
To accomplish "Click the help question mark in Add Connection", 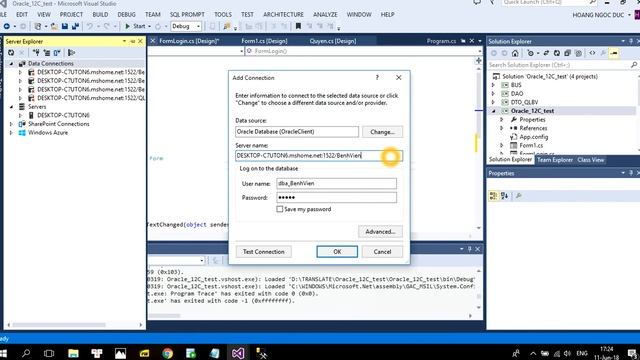I will pos(377,78).
